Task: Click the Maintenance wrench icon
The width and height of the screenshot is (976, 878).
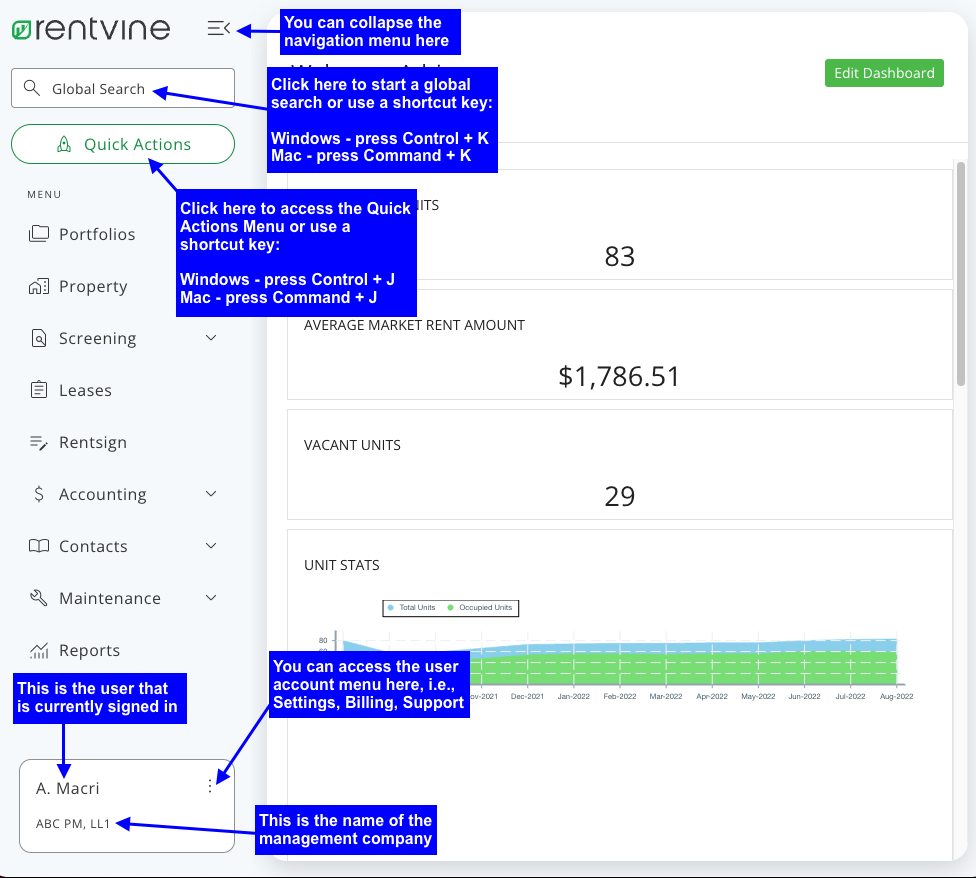Action: [x=39, y=598]
